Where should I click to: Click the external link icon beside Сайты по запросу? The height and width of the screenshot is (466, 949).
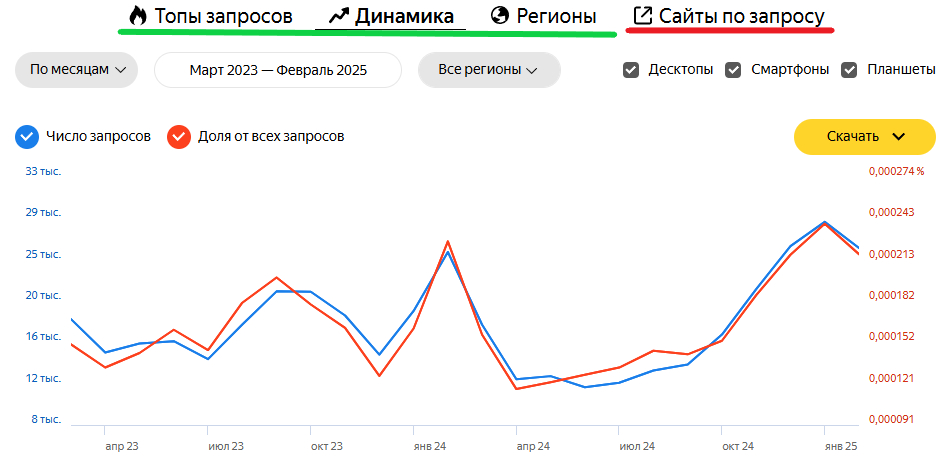coord(643,17)
